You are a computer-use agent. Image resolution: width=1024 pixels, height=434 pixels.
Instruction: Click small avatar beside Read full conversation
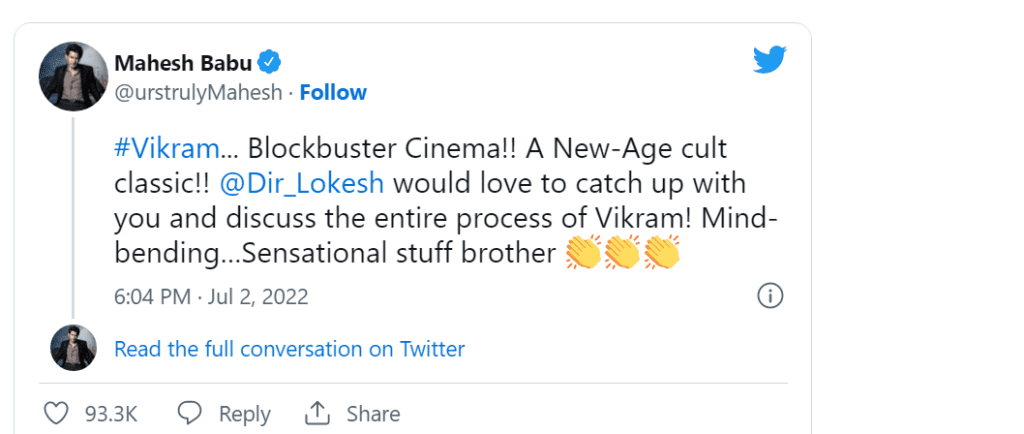(x=73, y=348)
